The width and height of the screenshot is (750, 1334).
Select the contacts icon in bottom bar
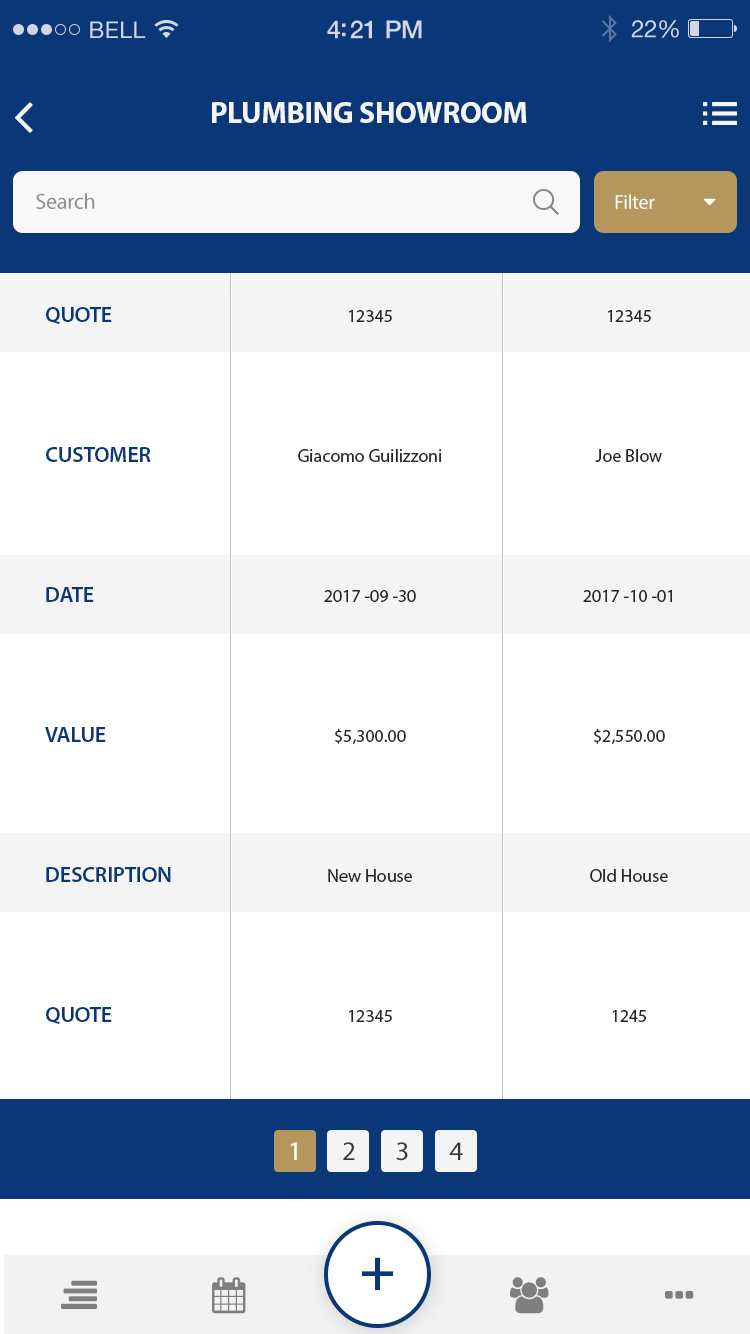tap(528, 1294)
